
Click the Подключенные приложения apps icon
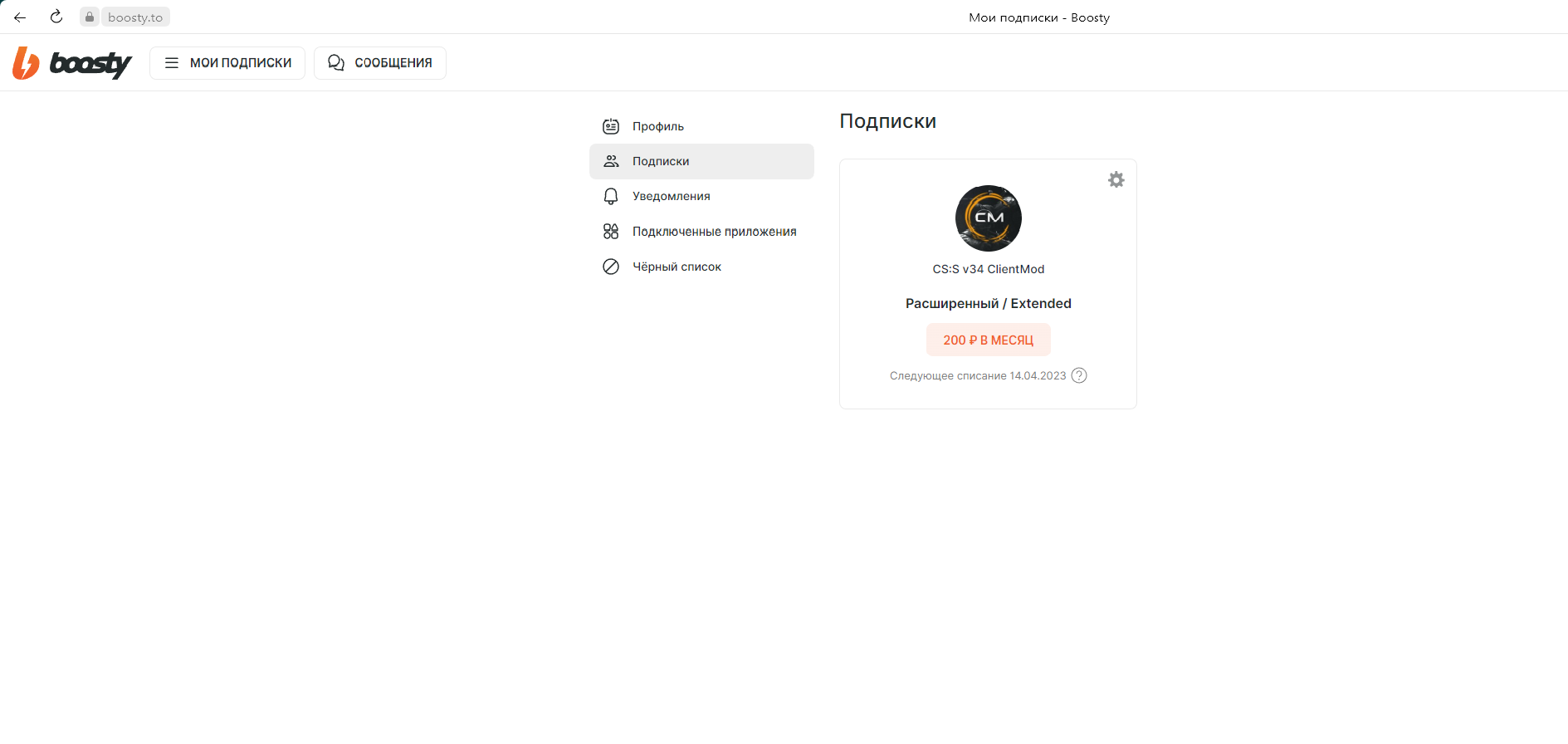(611, 232)
